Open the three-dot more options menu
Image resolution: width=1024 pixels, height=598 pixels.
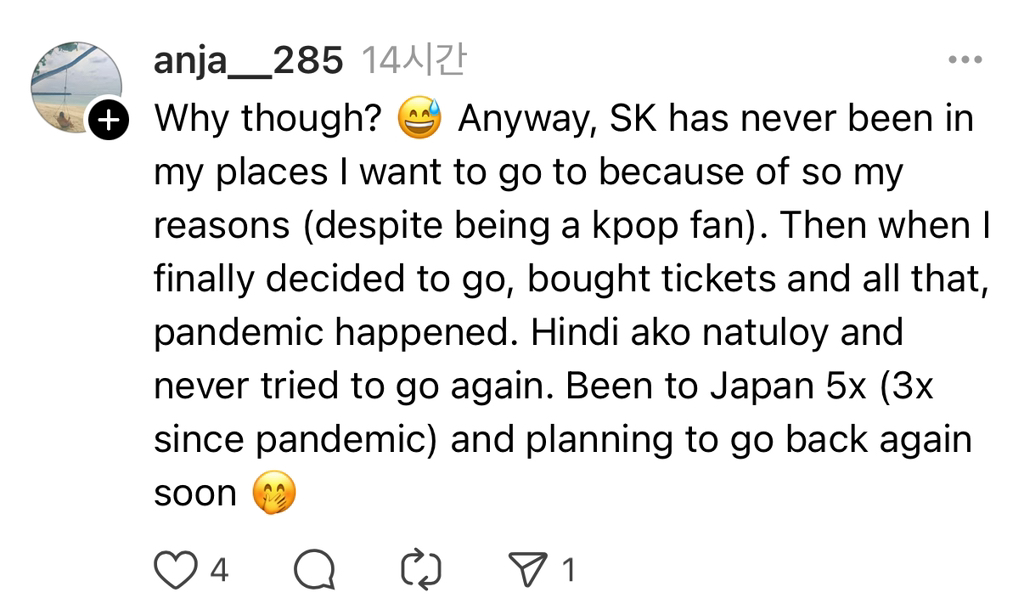point(964,61)
